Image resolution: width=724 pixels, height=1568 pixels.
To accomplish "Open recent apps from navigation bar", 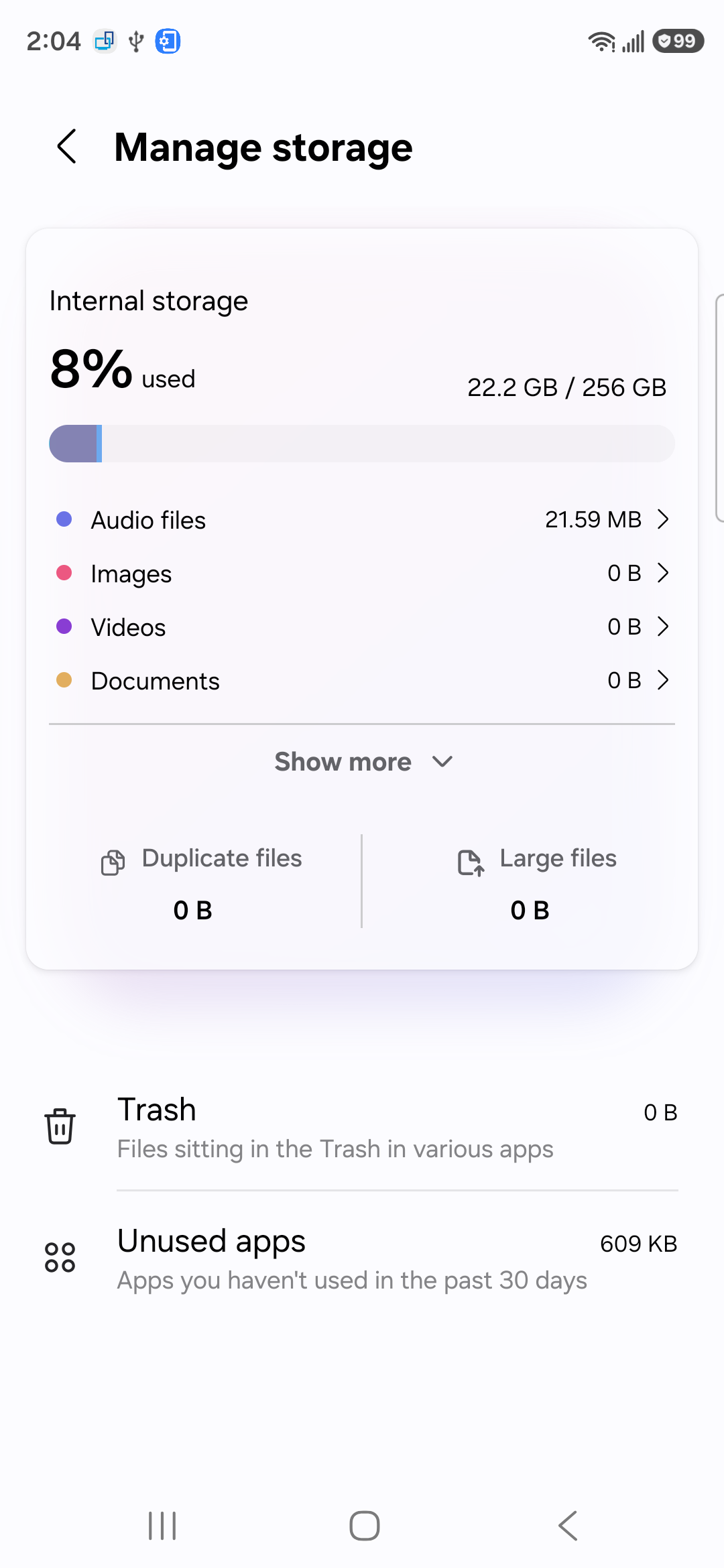I will coord(162,1526).
